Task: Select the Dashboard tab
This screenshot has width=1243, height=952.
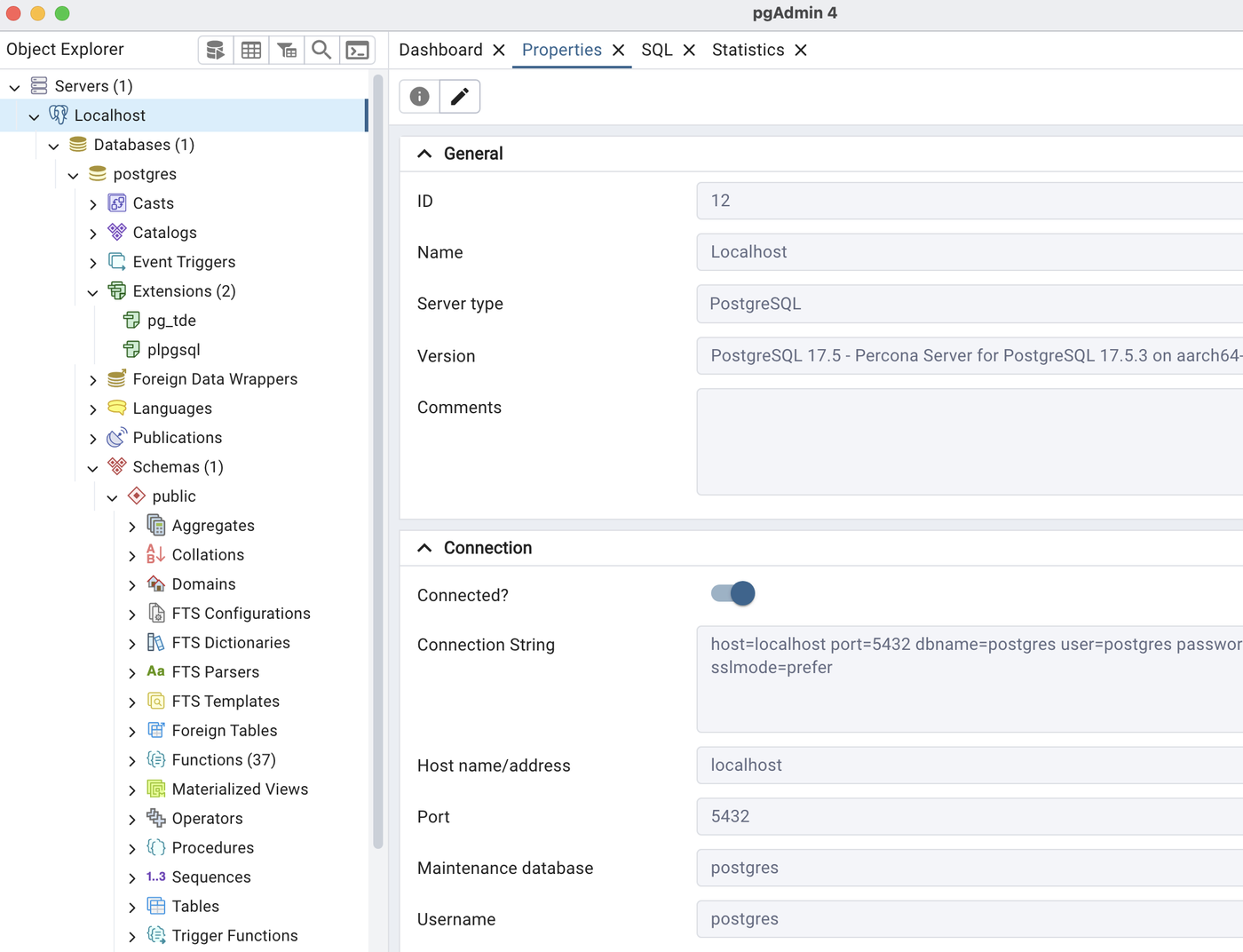Action: click(x=441, y=50)
